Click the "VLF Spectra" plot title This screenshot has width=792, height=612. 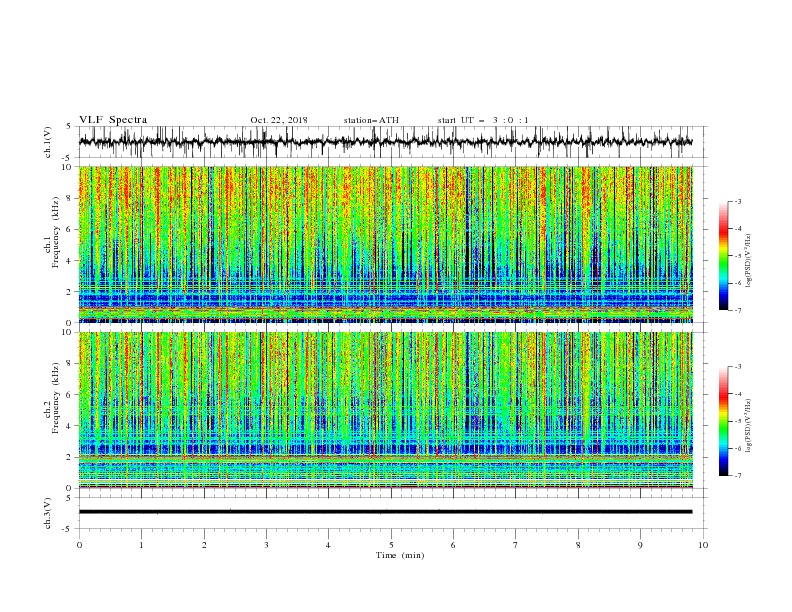click(113, 120)
